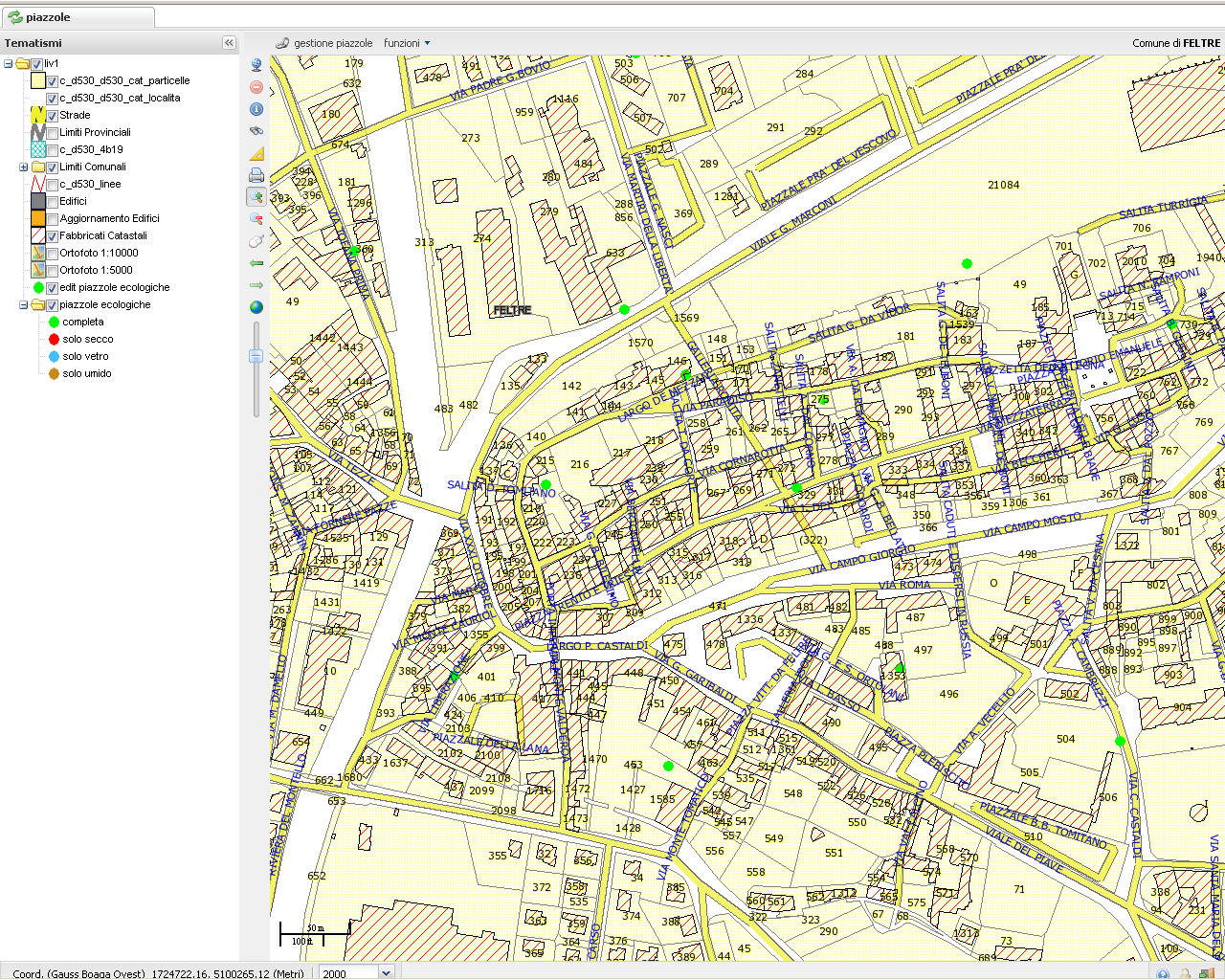Image resolution: width=1225 pixels, height=980 pixels.
Task: Select the mouse pan tool
Action: pos(256,241)
